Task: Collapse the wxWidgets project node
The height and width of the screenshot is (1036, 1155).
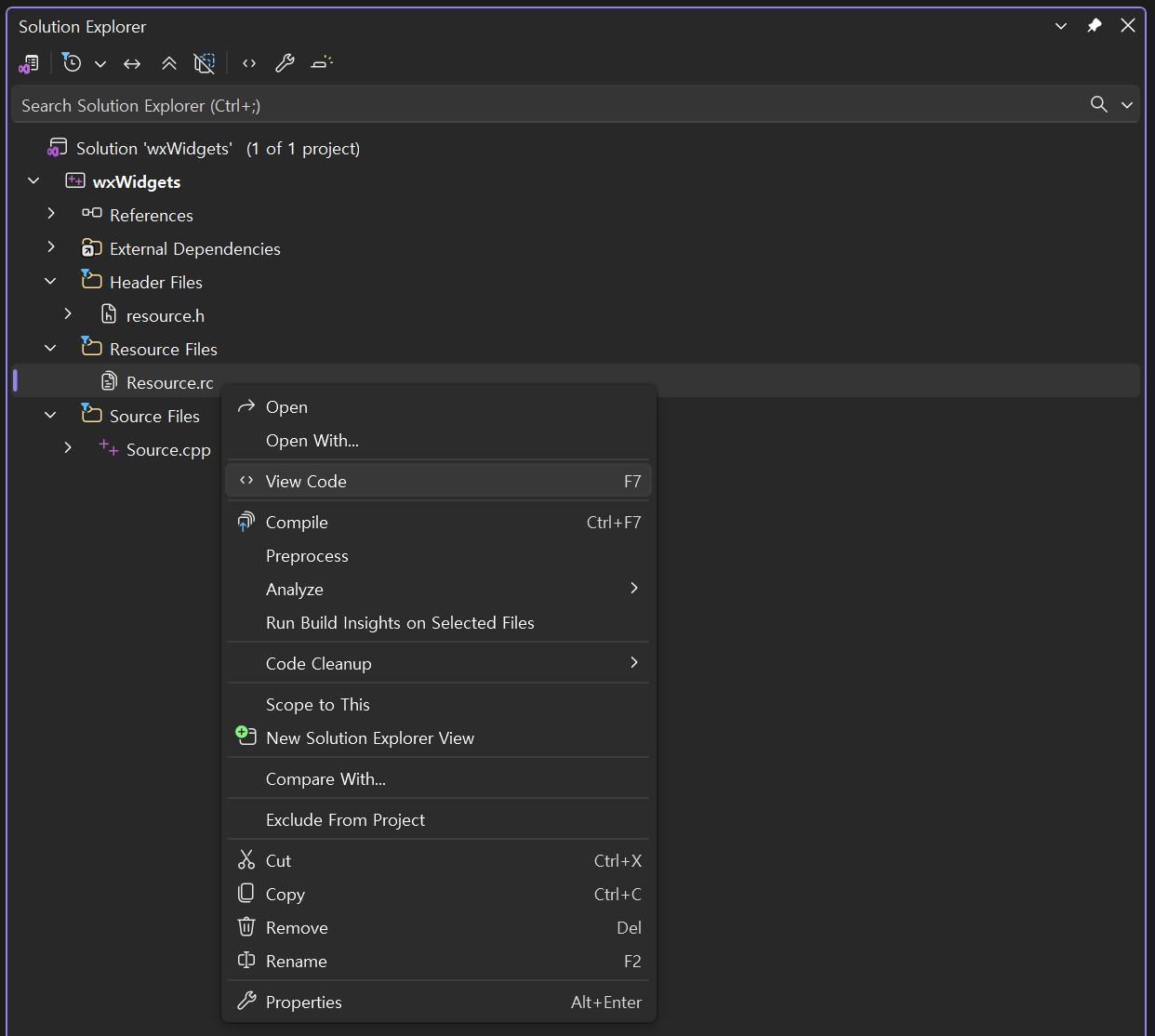Action: pyautogui.click(x=33, y=180)
